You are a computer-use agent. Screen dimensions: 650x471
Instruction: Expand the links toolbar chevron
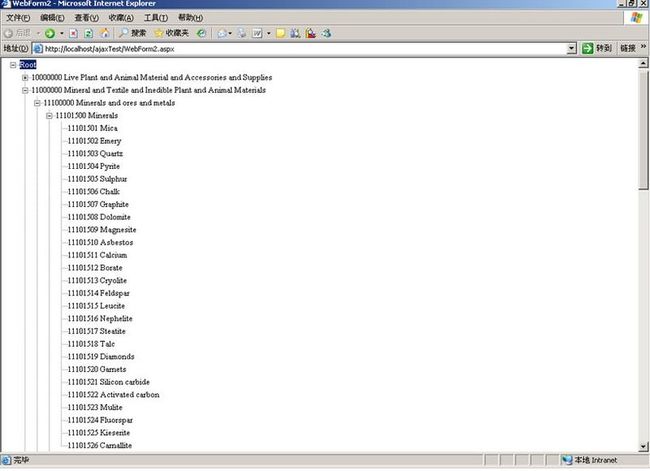point(643,47)
